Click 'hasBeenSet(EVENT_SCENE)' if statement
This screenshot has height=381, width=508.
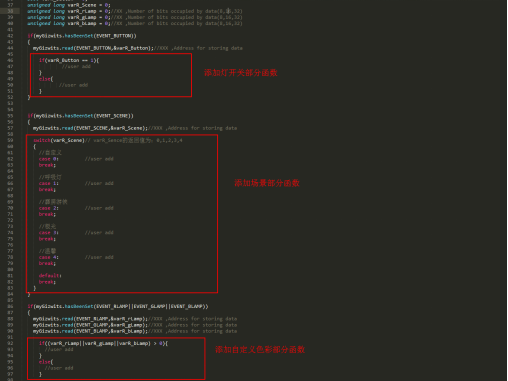[80, 116]
